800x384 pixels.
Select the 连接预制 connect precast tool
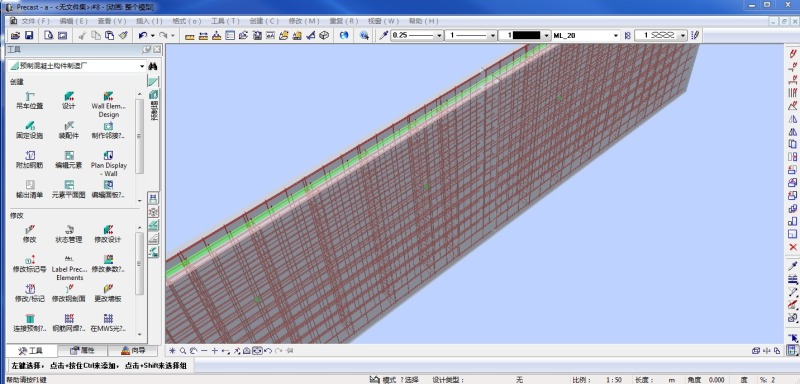30,323
